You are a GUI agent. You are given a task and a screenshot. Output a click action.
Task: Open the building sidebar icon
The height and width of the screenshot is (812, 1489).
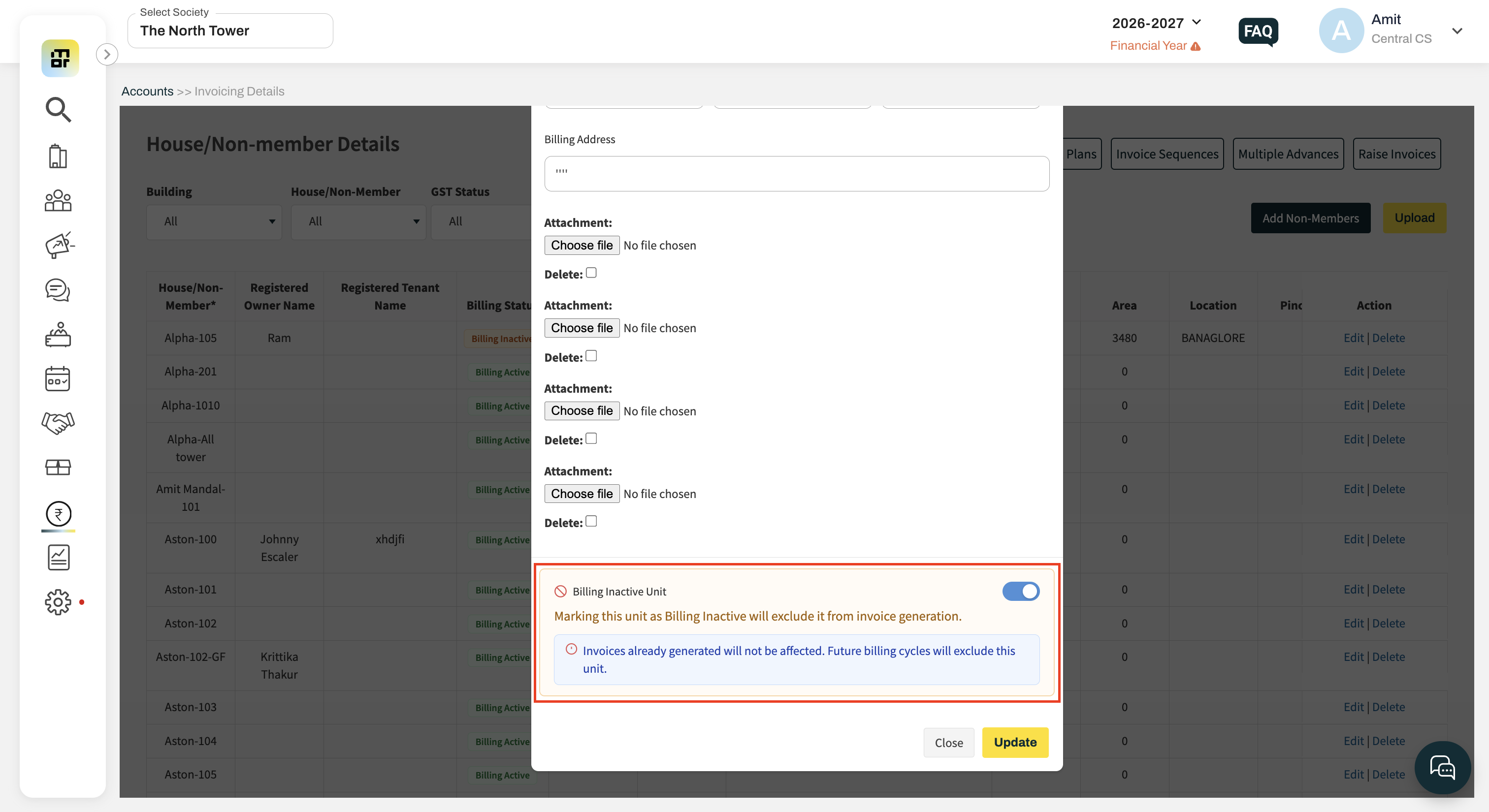coord(58,156)
